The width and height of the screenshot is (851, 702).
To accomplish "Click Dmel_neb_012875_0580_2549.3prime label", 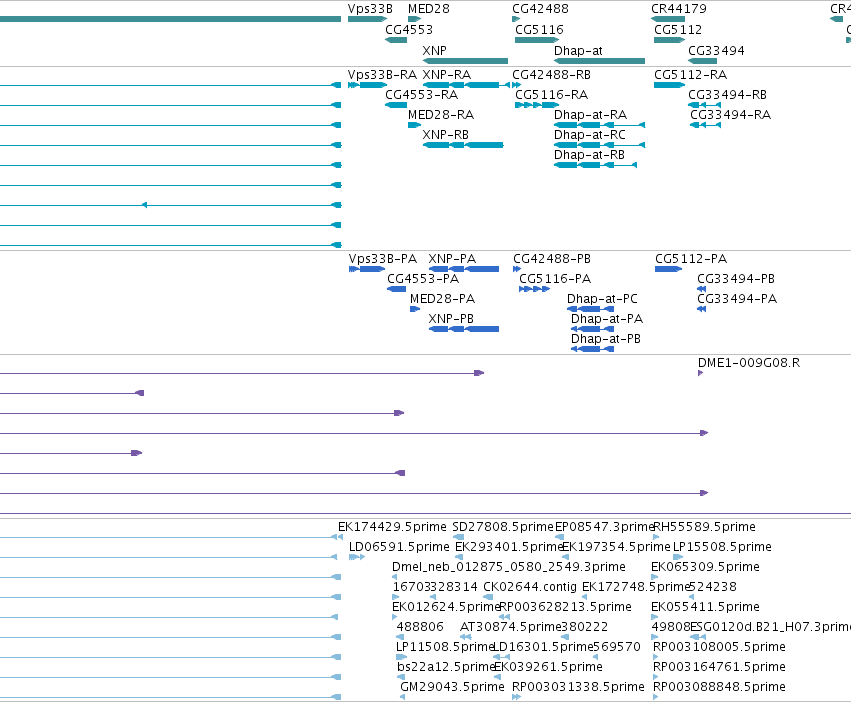I will tap(509, 567).
